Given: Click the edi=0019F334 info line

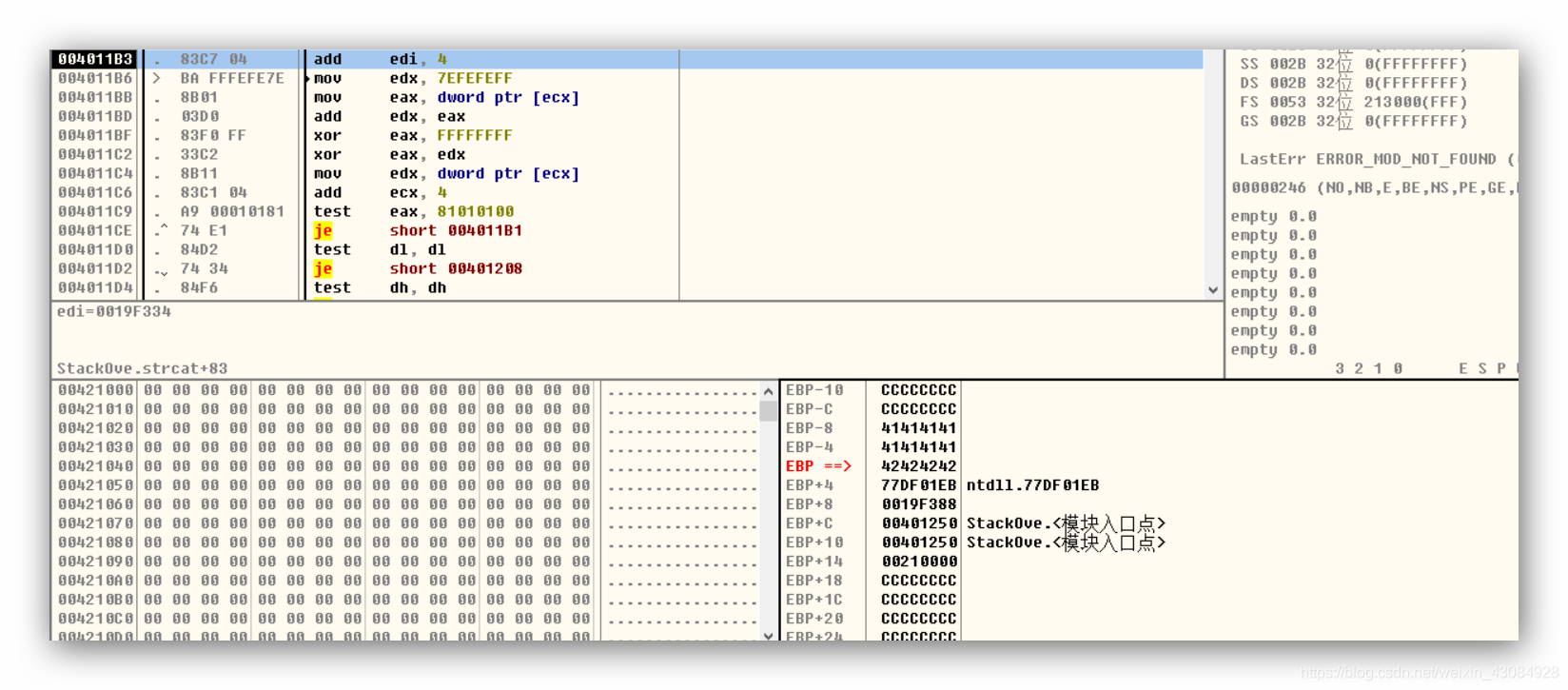Looking at the screenshot, I should click(114, 311).
